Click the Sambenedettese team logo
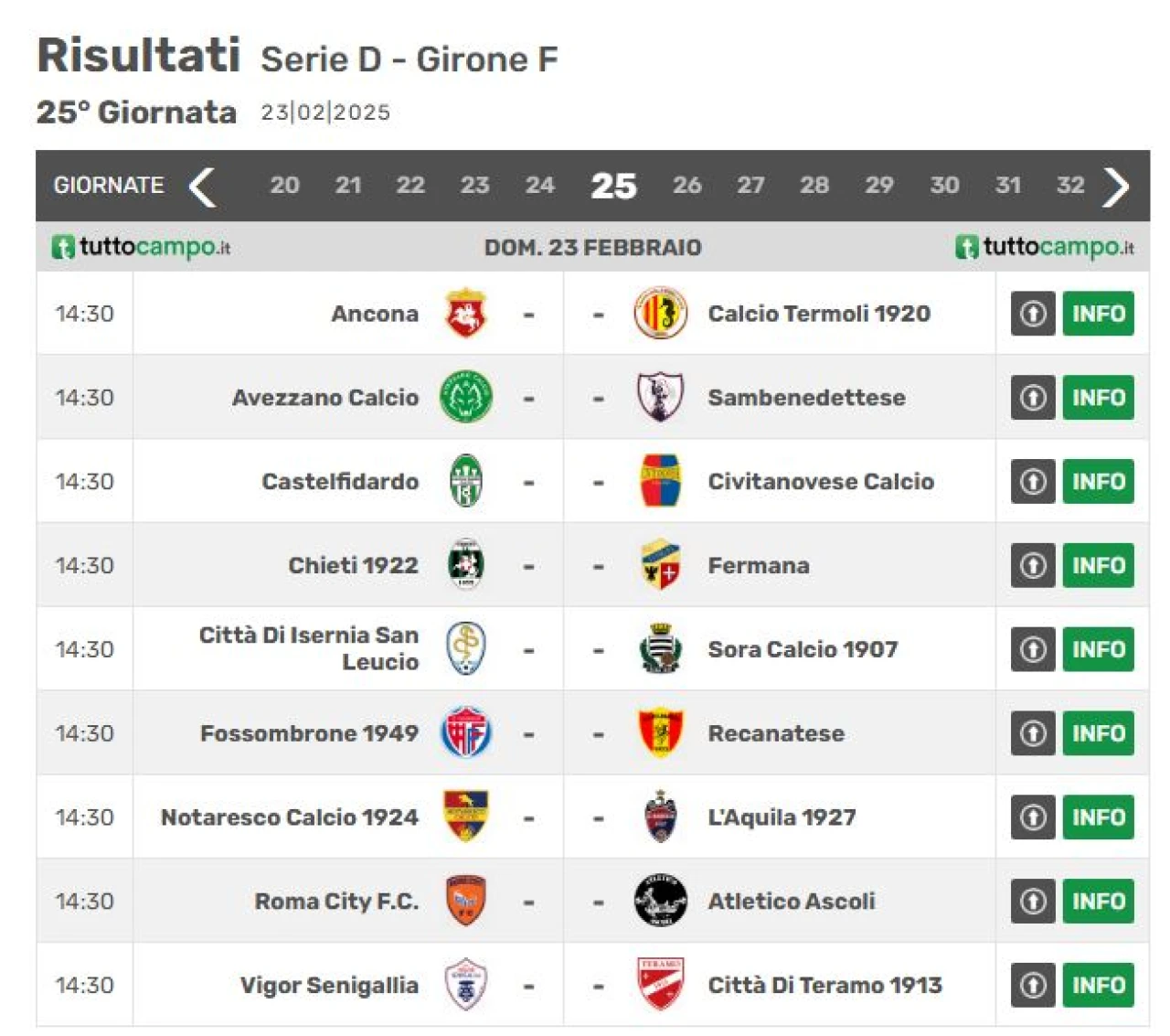 click(660, 397)
